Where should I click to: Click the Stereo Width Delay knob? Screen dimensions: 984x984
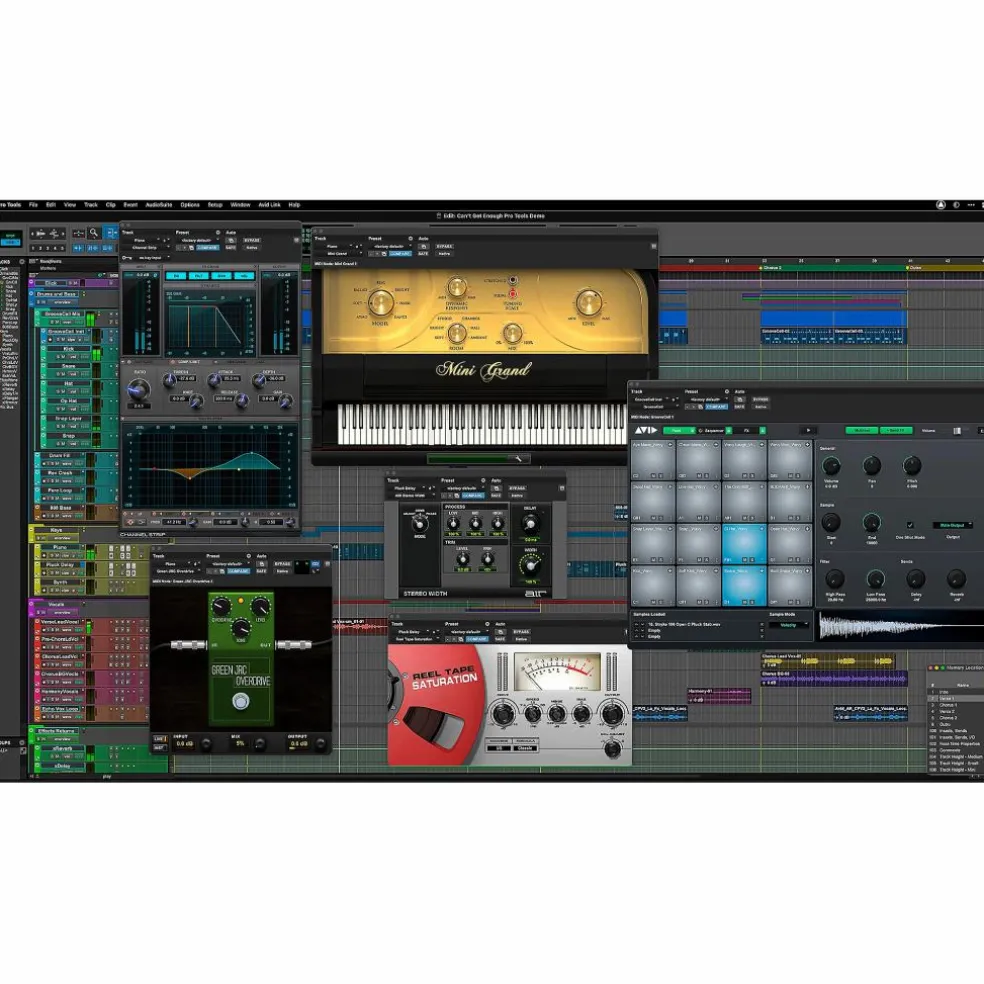531,523
